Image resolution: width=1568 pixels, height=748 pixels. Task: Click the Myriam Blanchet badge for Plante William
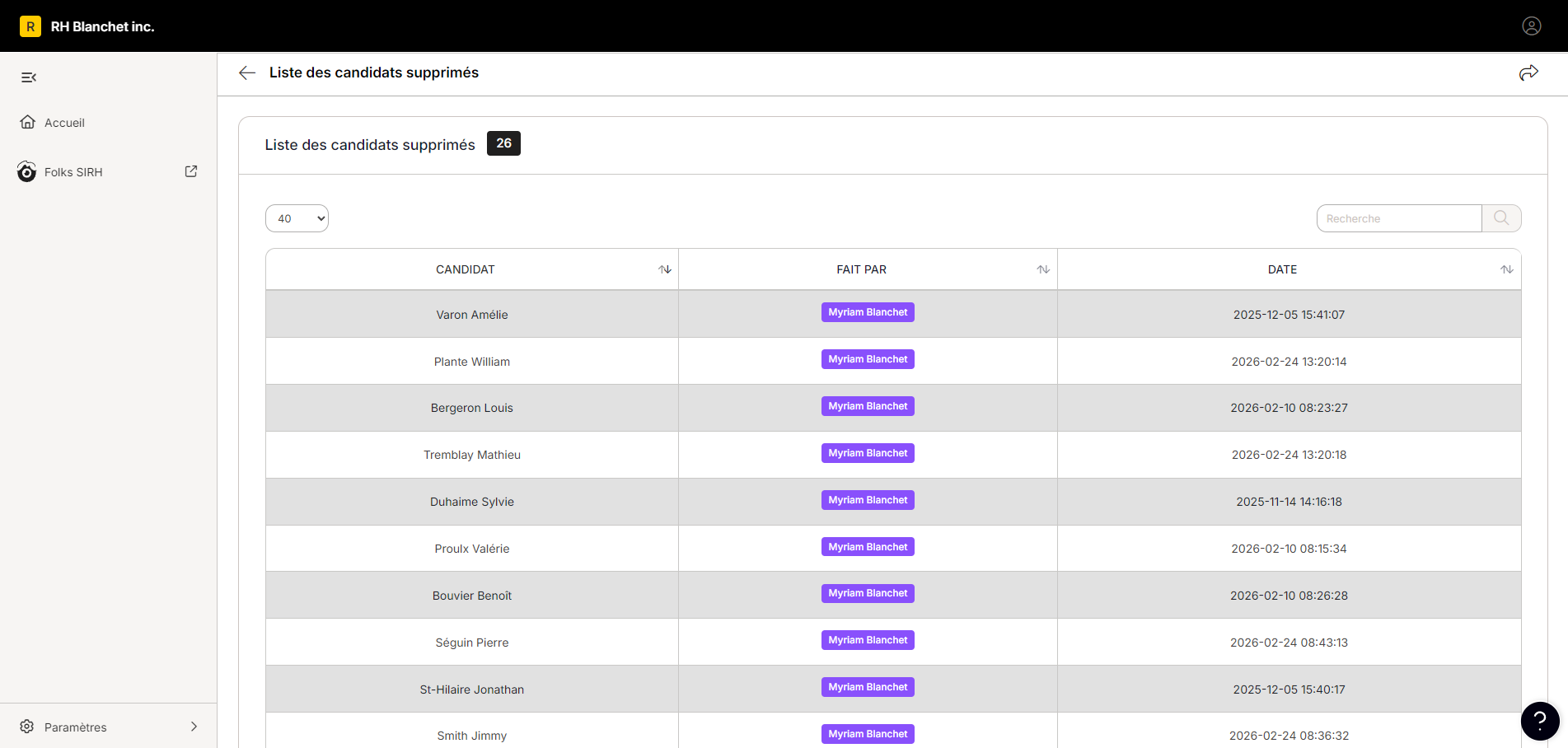(x=868, y=359)
